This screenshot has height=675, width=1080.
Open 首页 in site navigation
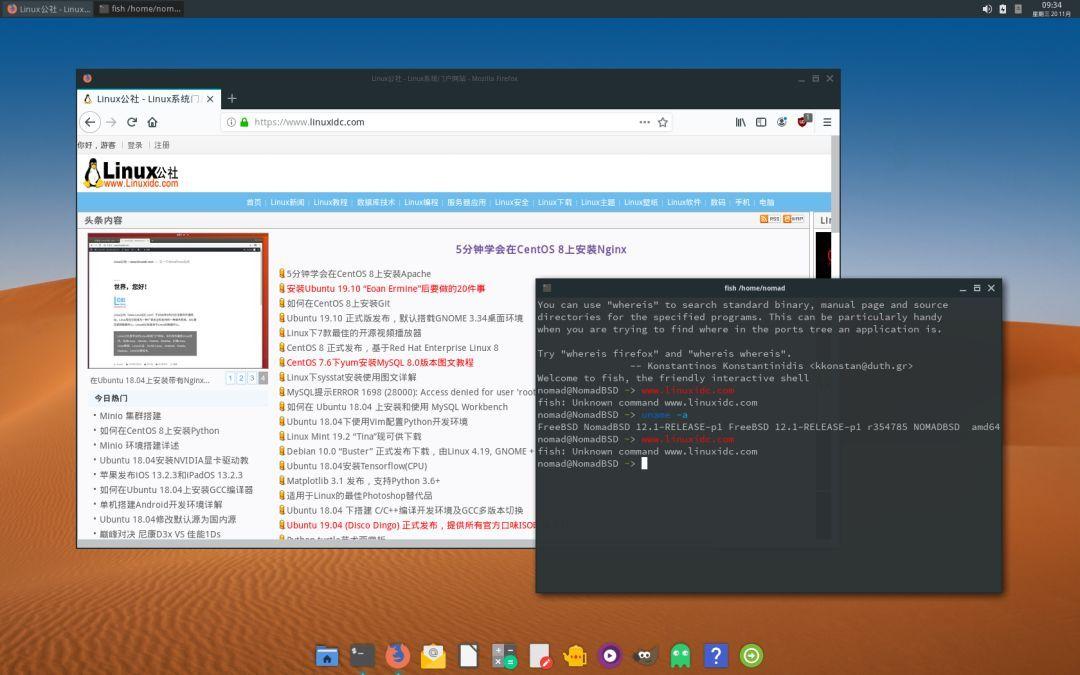point(253,202)
